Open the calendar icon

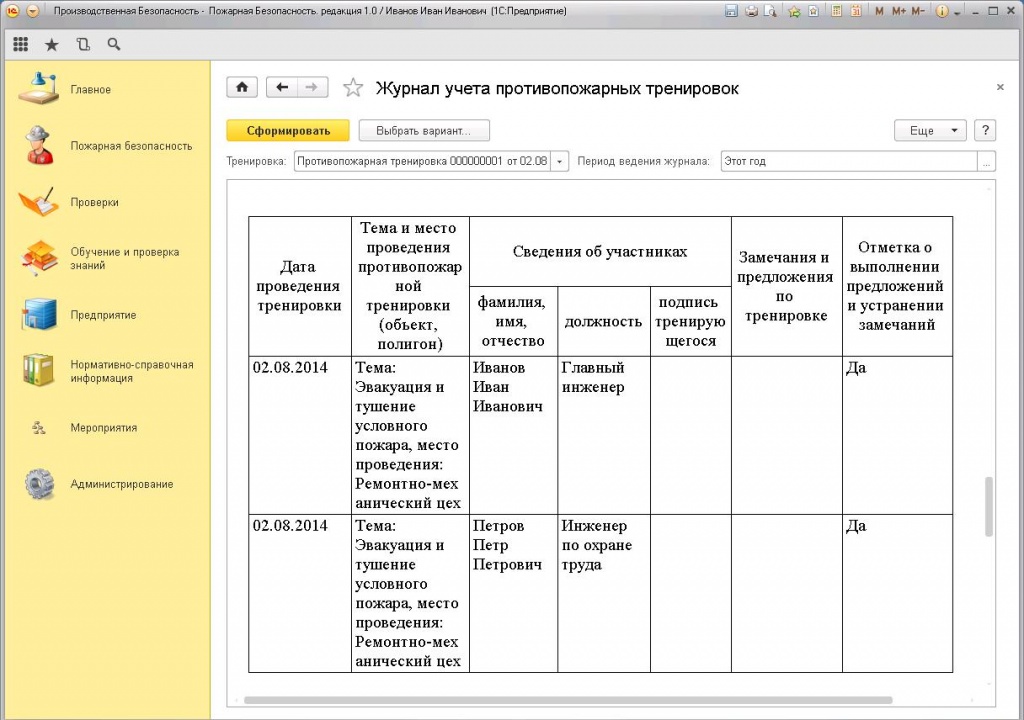[857, 11]
